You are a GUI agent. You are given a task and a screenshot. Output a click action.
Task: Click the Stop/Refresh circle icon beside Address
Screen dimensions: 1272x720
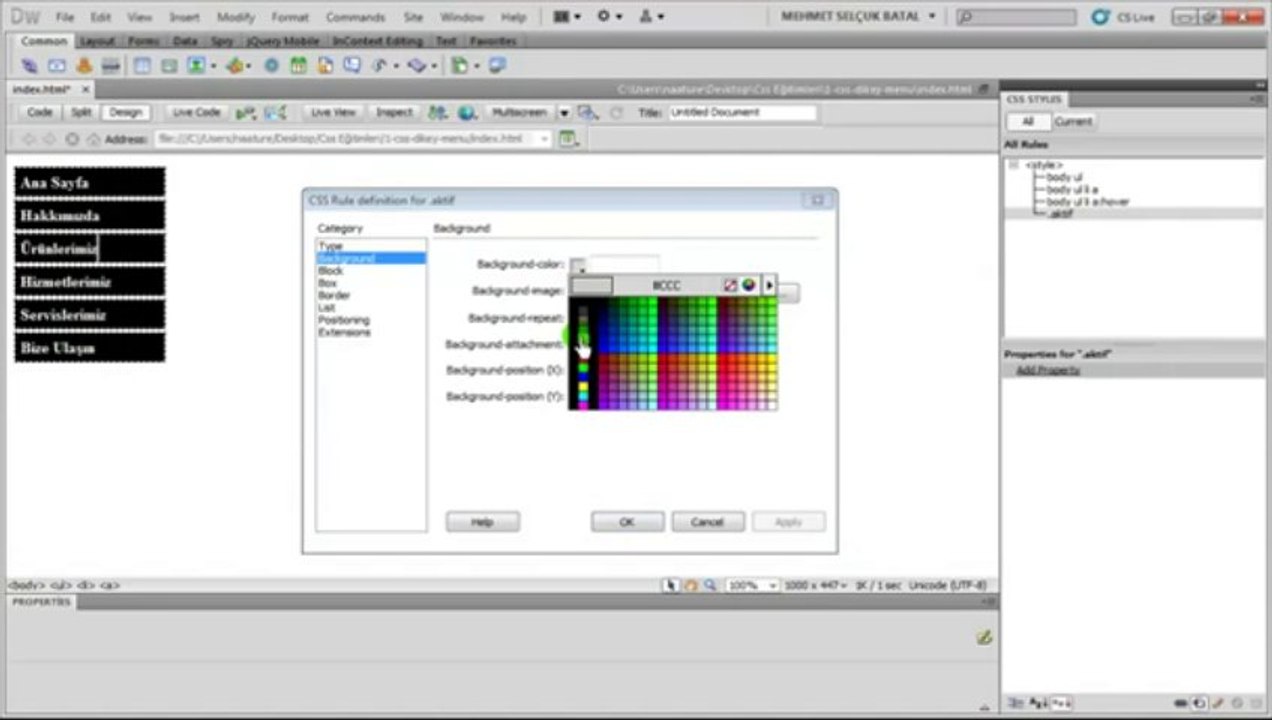coord(72,139)
